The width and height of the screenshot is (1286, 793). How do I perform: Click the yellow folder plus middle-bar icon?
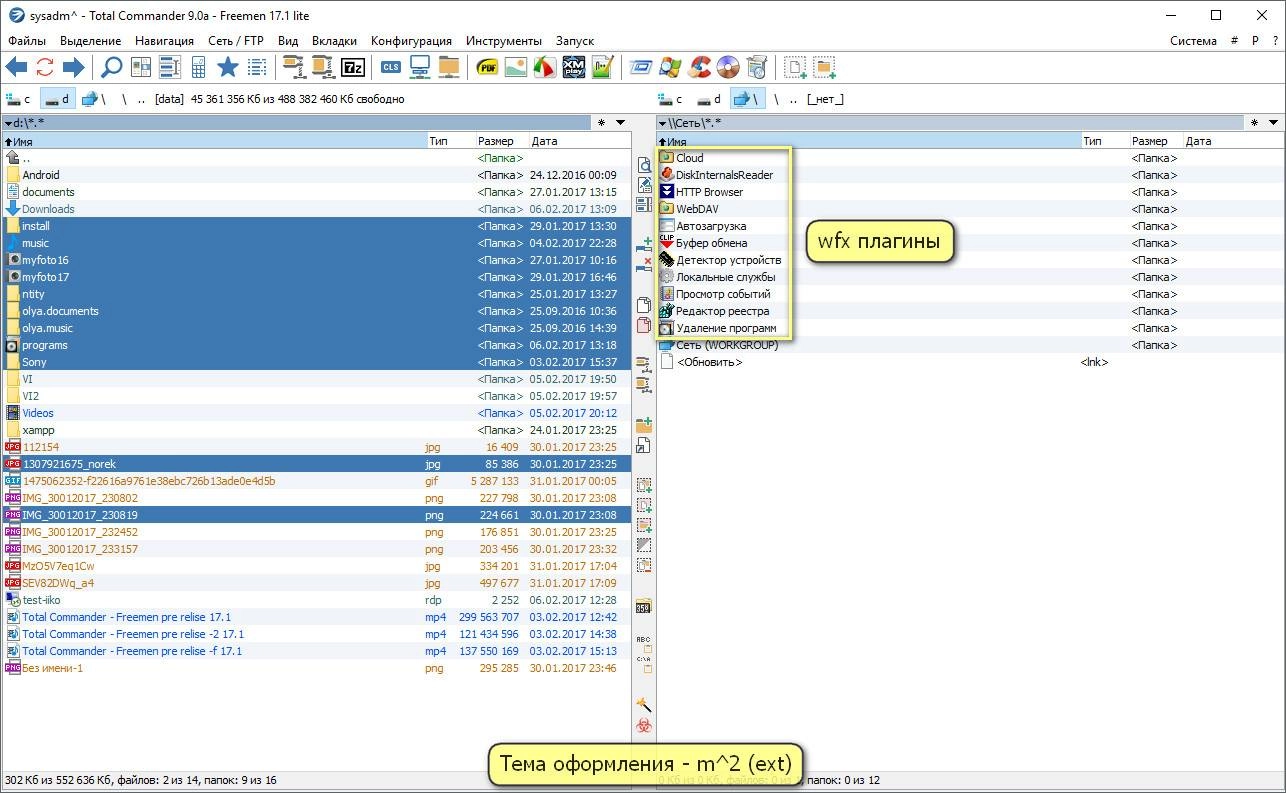tap(644, 426)
